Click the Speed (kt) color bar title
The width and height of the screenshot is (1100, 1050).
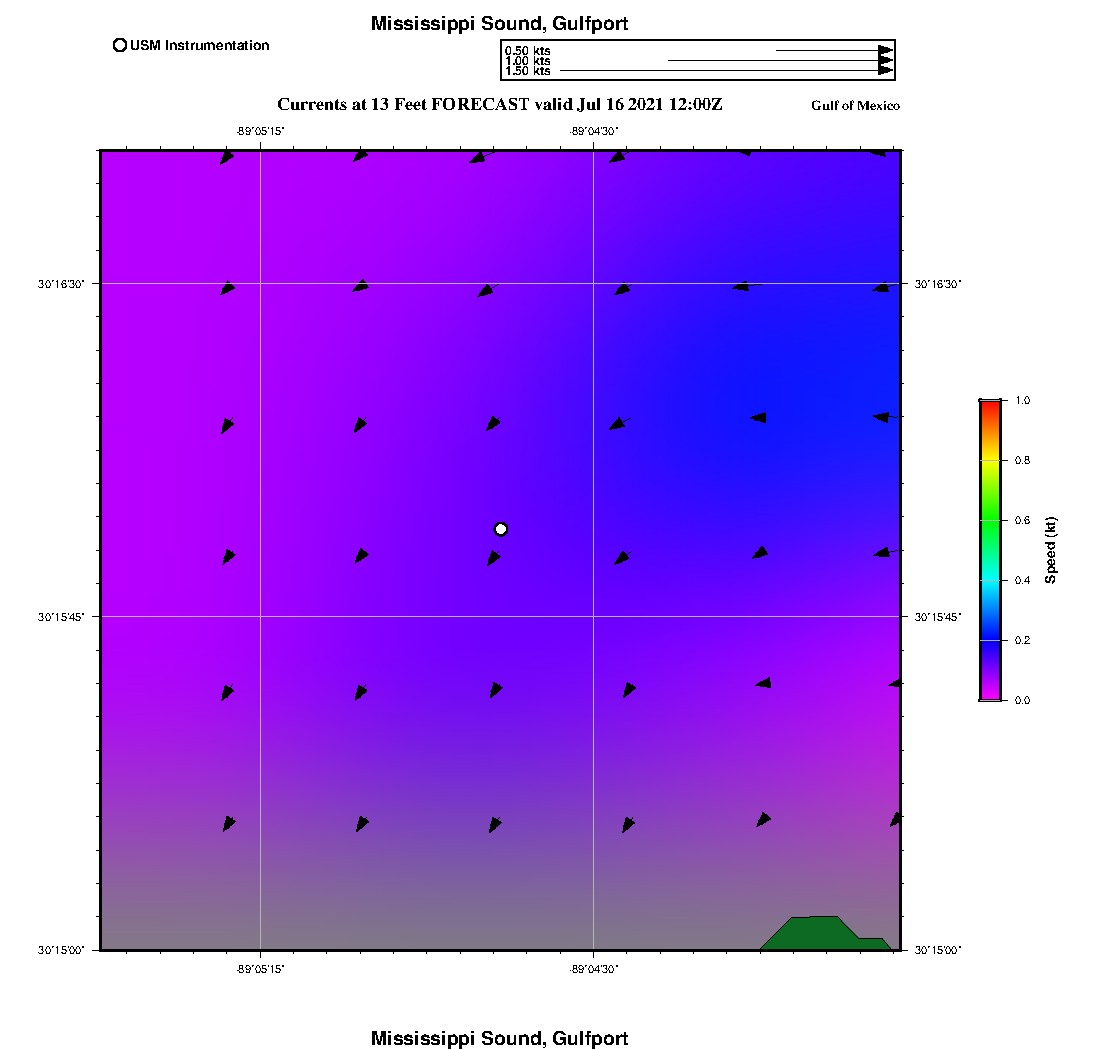1050,550
